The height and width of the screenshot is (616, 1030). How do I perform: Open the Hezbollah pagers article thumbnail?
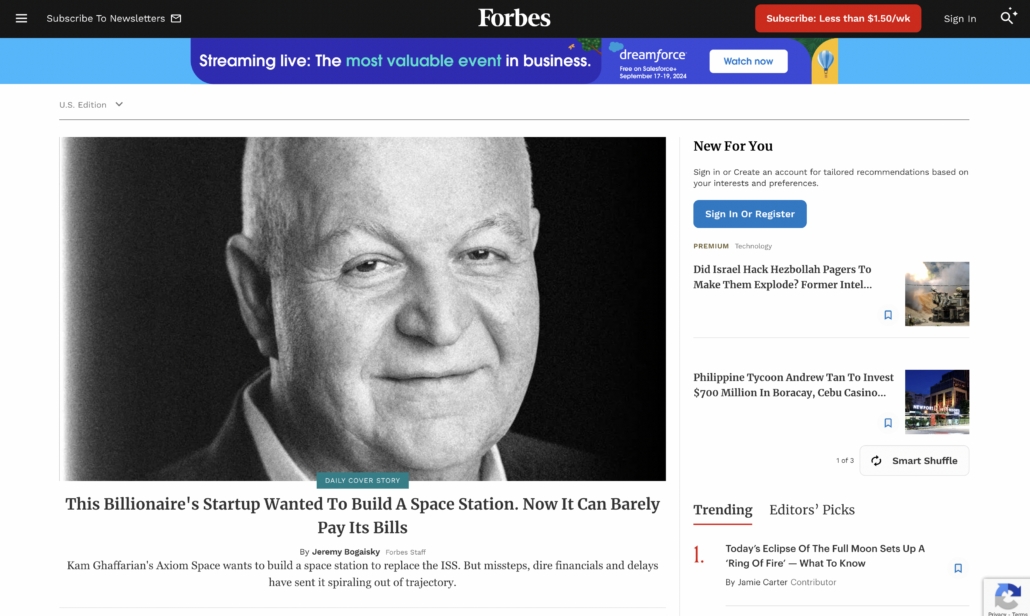click(x=936, y=293)
